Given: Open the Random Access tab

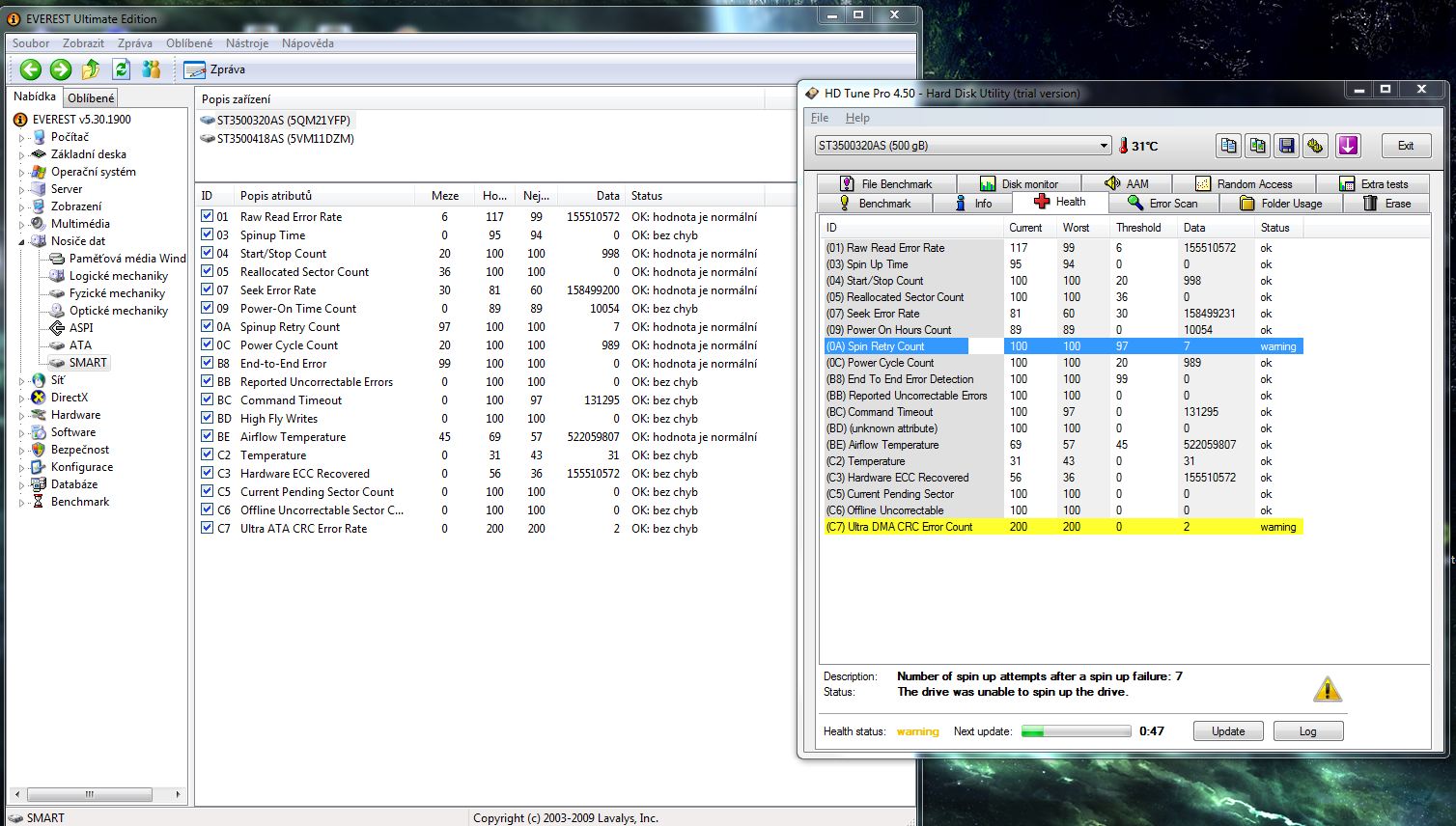Looking at the screenshot, I should coord(1245,184).
